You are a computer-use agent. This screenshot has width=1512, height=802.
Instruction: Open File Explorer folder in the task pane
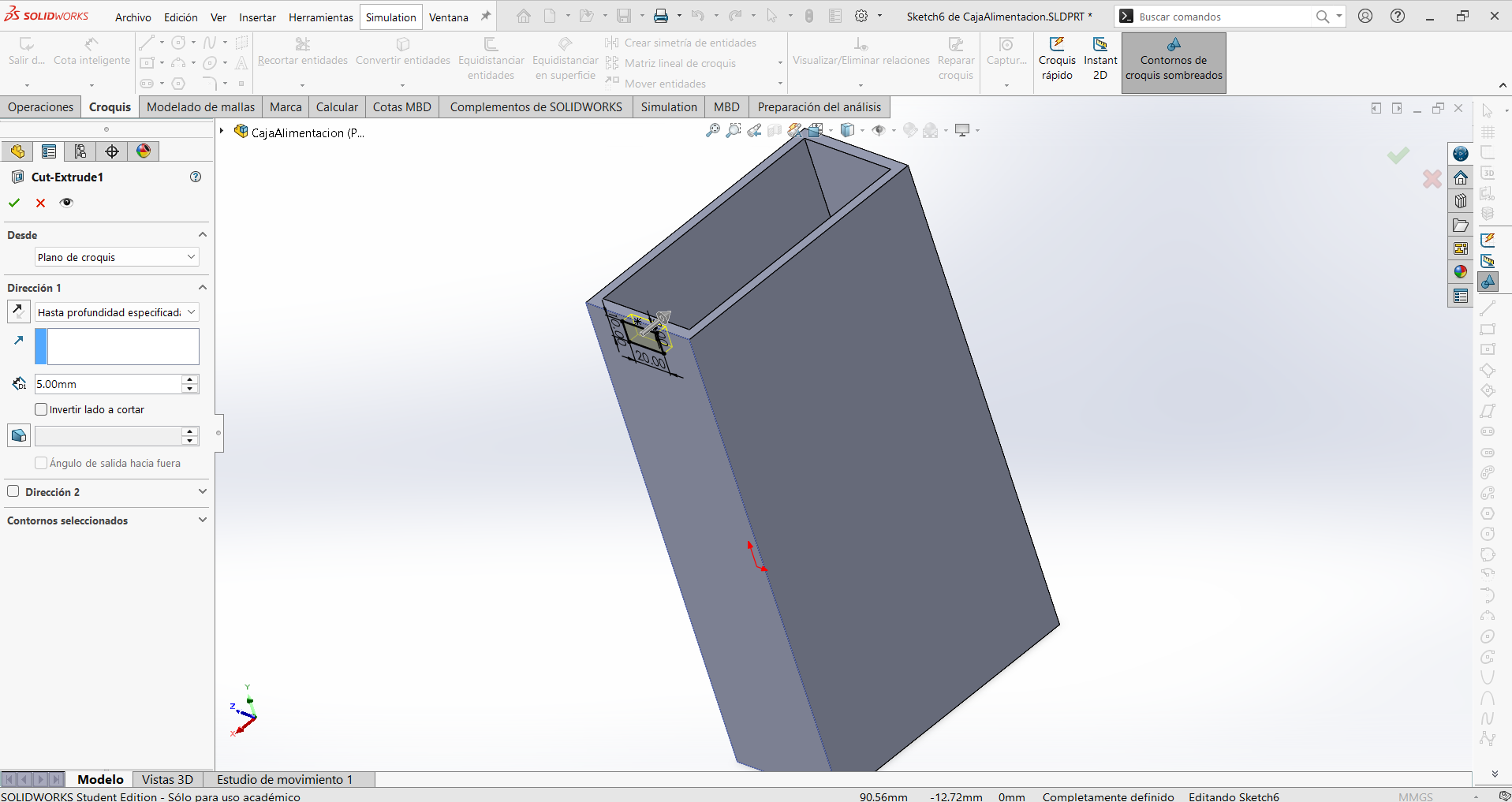[x=1461, y=225]
